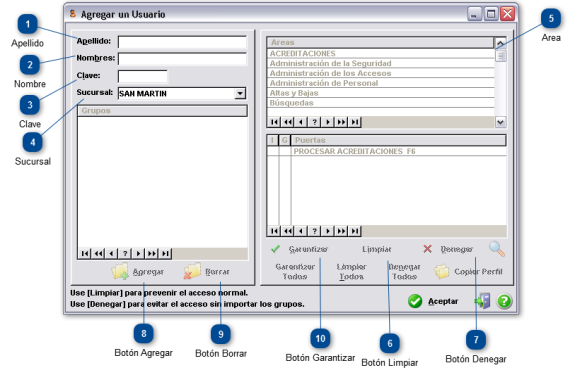Click the search ? button in Areas navigator
The image size is (575, 382).
314,122
